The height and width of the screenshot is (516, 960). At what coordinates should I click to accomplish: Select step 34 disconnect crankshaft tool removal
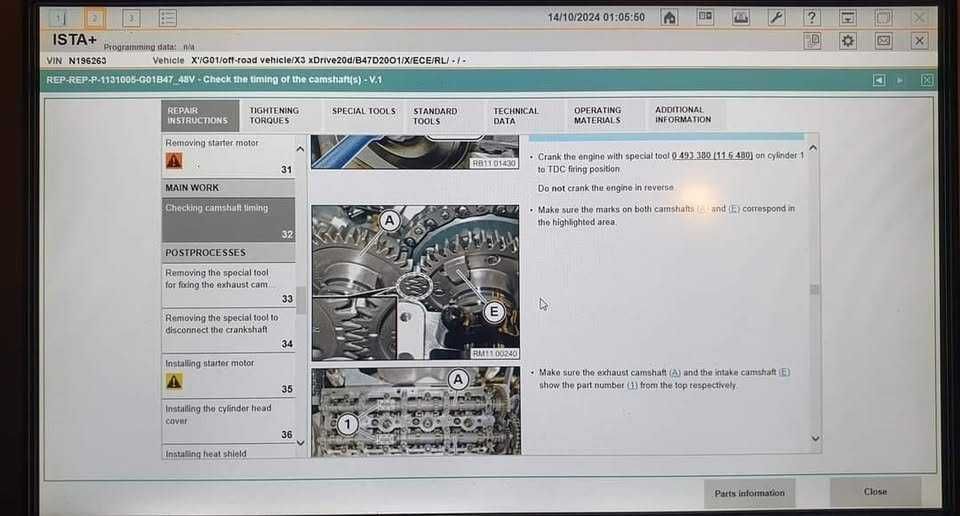[x=228, y=331]
